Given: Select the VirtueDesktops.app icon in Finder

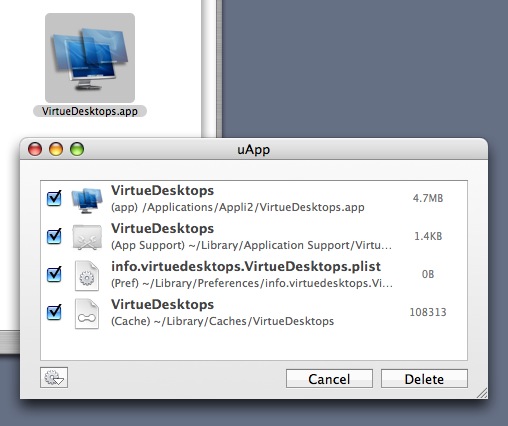Looking at the screenshot, I should 90,58.
